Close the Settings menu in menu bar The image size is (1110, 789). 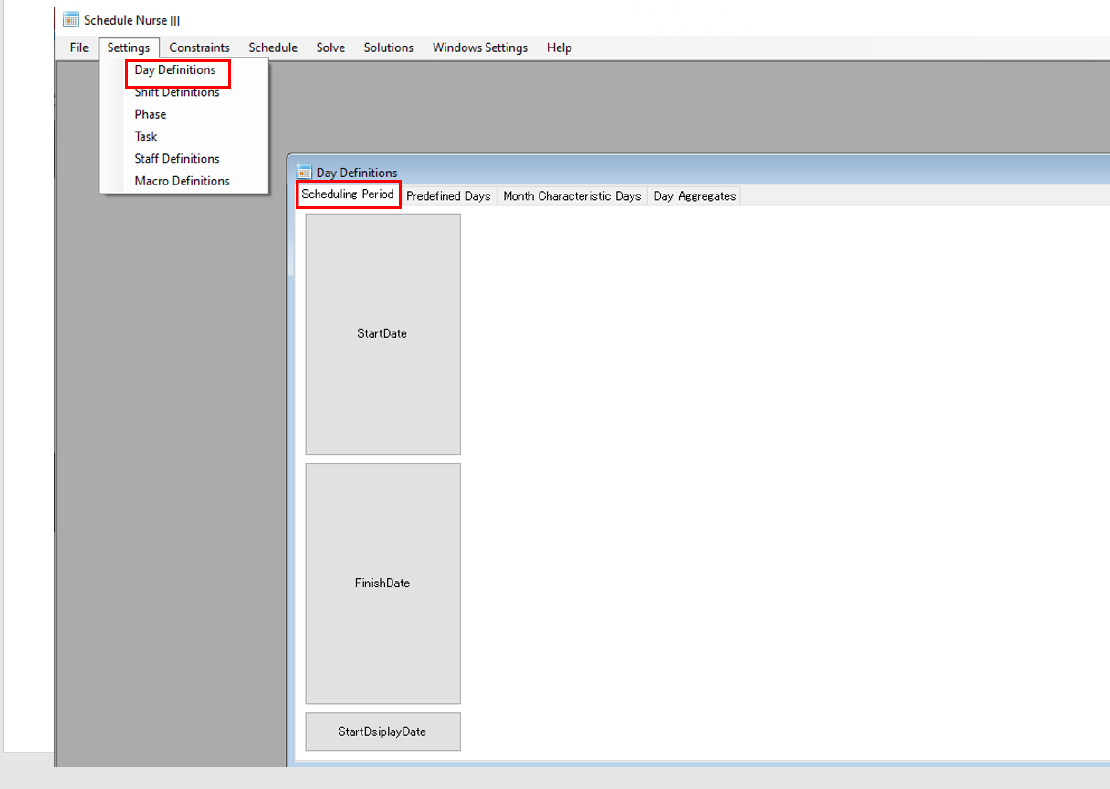point(129,47)
